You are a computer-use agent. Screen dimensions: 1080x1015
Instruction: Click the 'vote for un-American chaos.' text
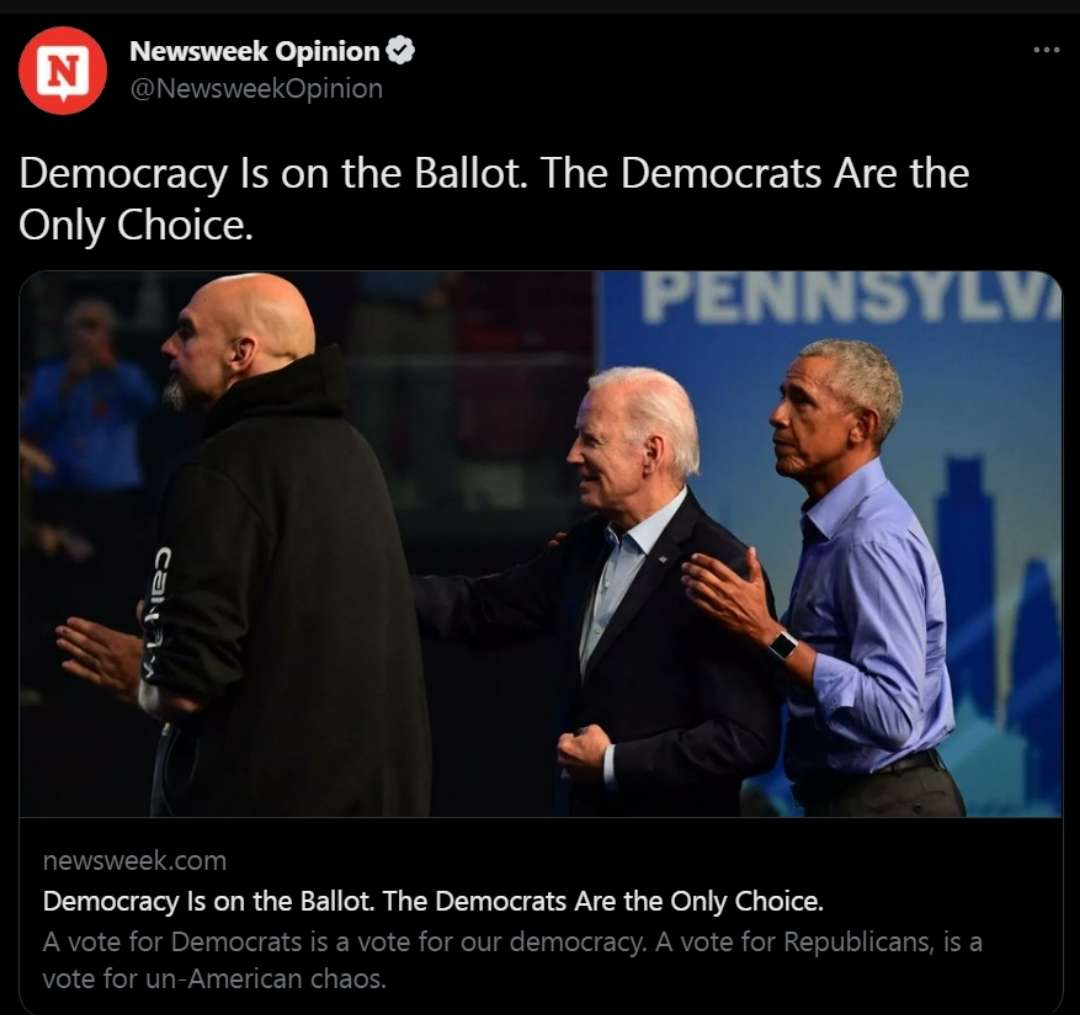[x=214, y=979]
